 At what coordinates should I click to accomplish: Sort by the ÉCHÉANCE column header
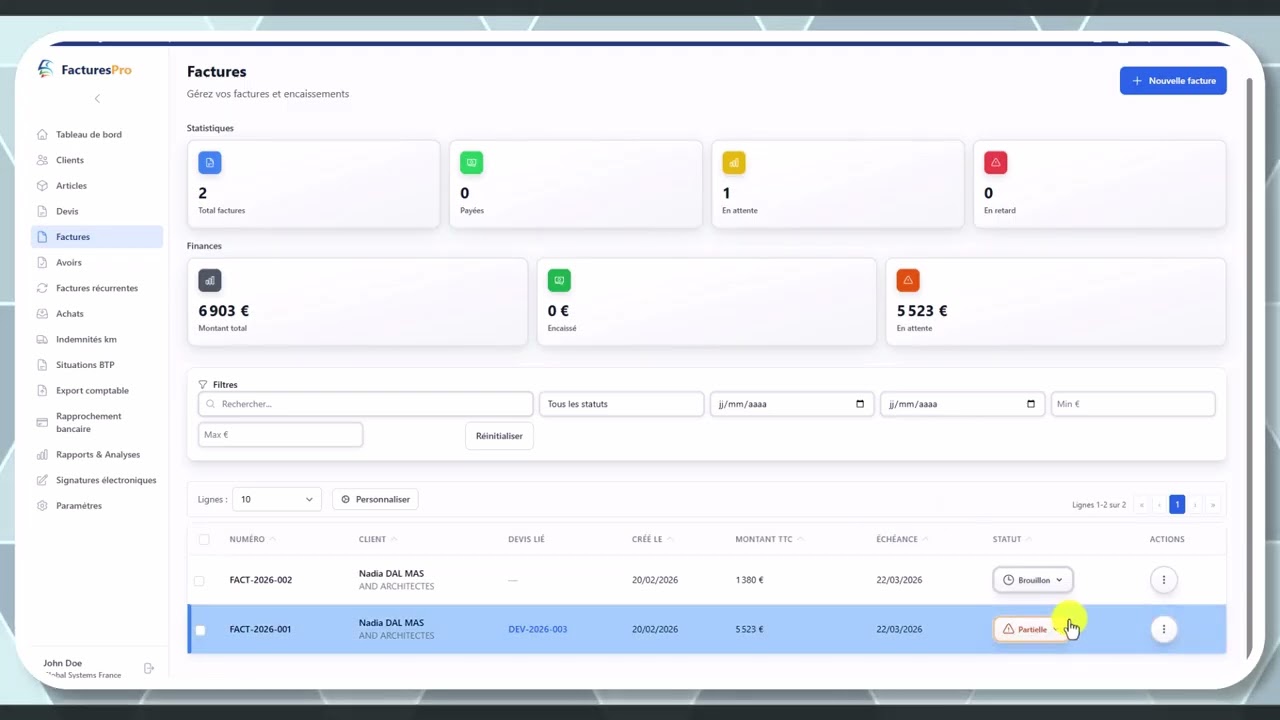(x=902, y=539)
